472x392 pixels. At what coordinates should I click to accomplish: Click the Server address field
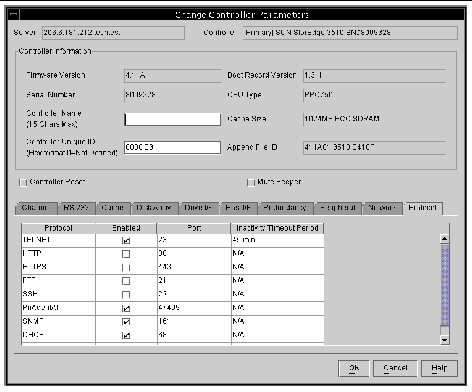coord(113,33)
